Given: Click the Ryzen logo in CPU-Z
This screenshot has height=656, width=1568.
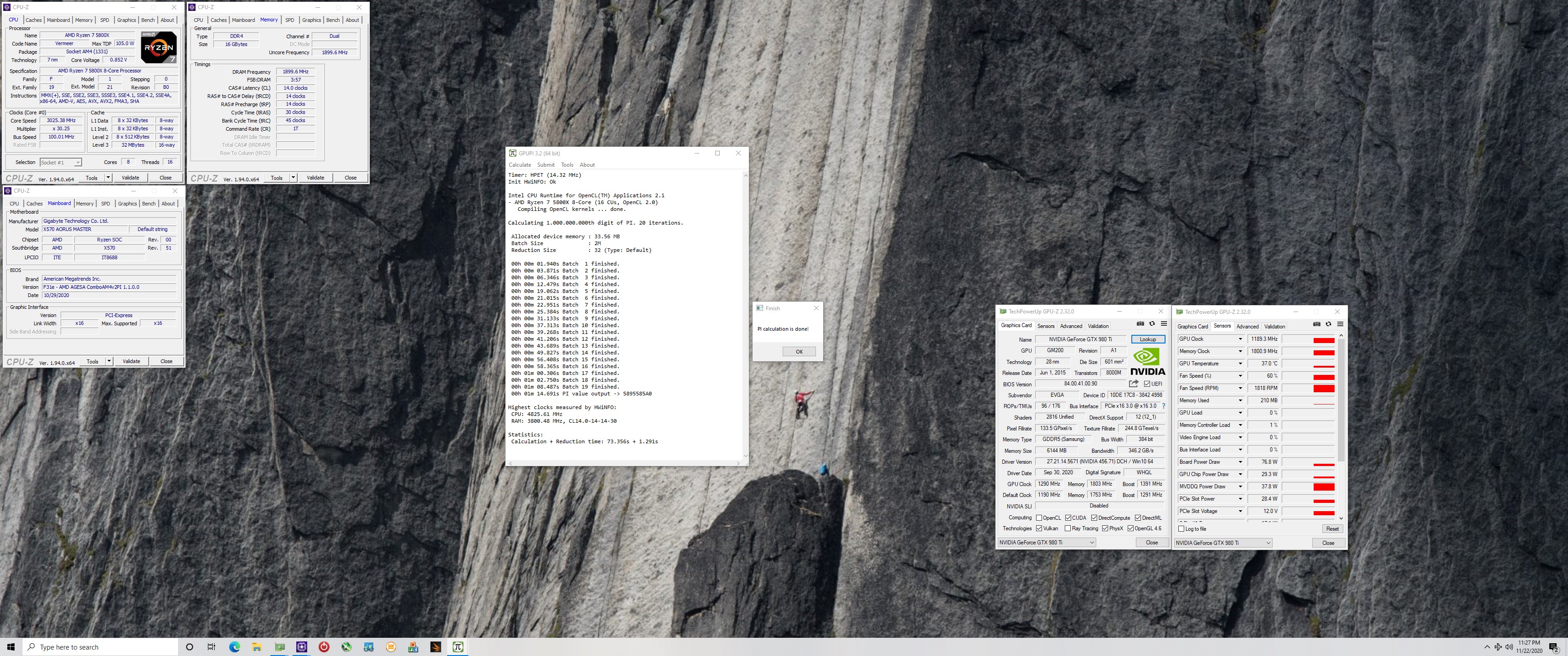Looking at the screenshot, I should click(x=159, y=47).
